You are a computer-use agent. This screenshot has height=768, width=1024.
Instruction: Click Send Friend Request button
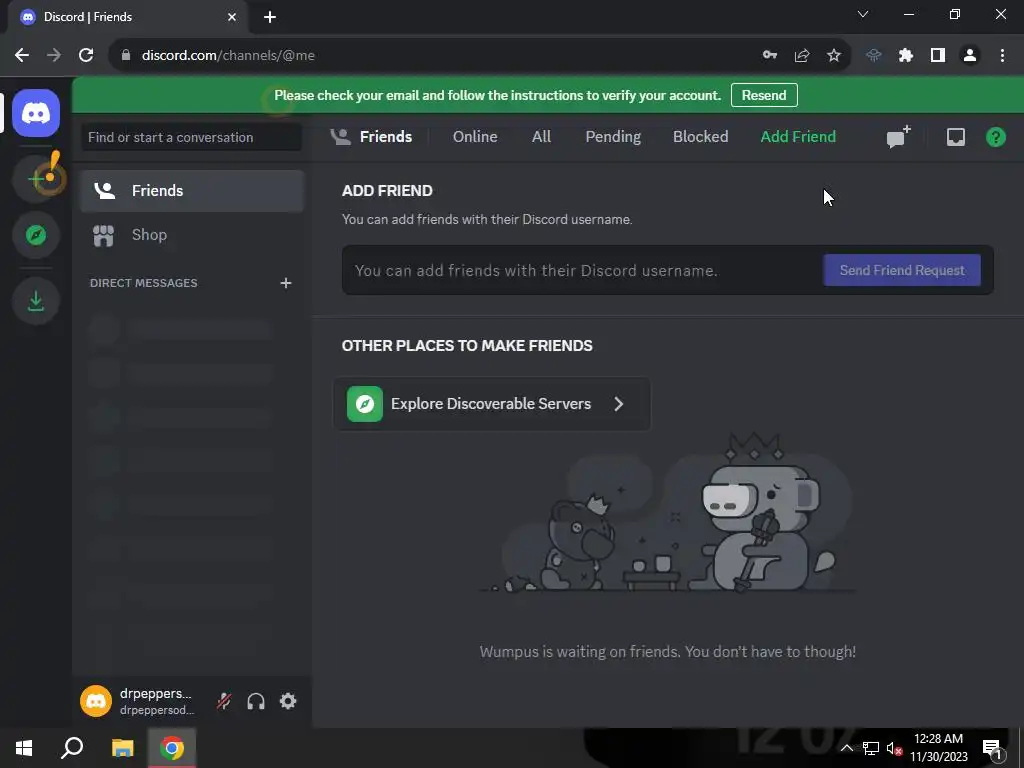[x=902, y=270]
